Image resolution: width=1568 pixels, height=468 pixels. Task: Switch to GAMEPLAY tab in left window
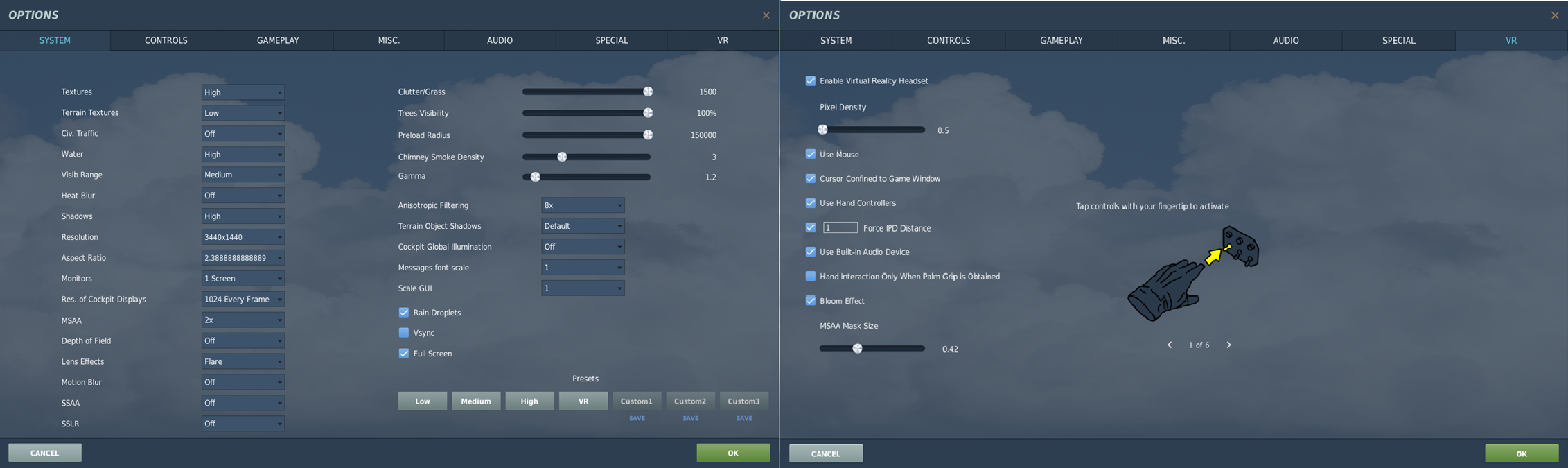pyautogui.click(x=278, y=40)
